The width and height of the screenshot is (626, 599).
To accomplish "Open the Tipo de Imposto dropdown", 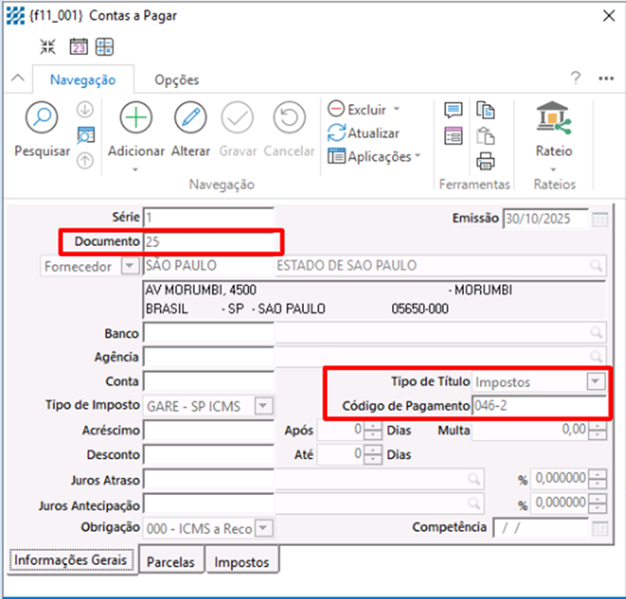I will point(262,405).
